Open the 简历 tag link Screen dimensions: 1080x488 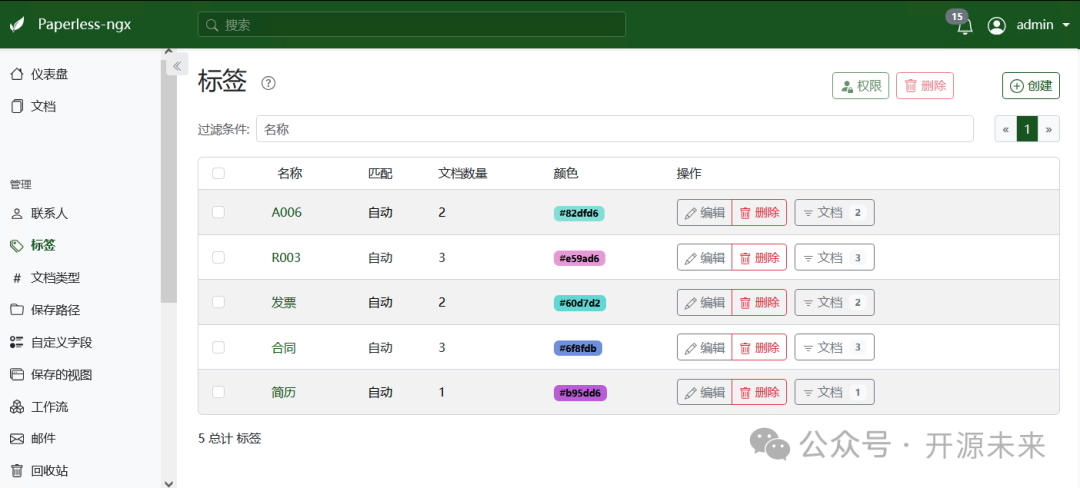click(x=284, y=392)
